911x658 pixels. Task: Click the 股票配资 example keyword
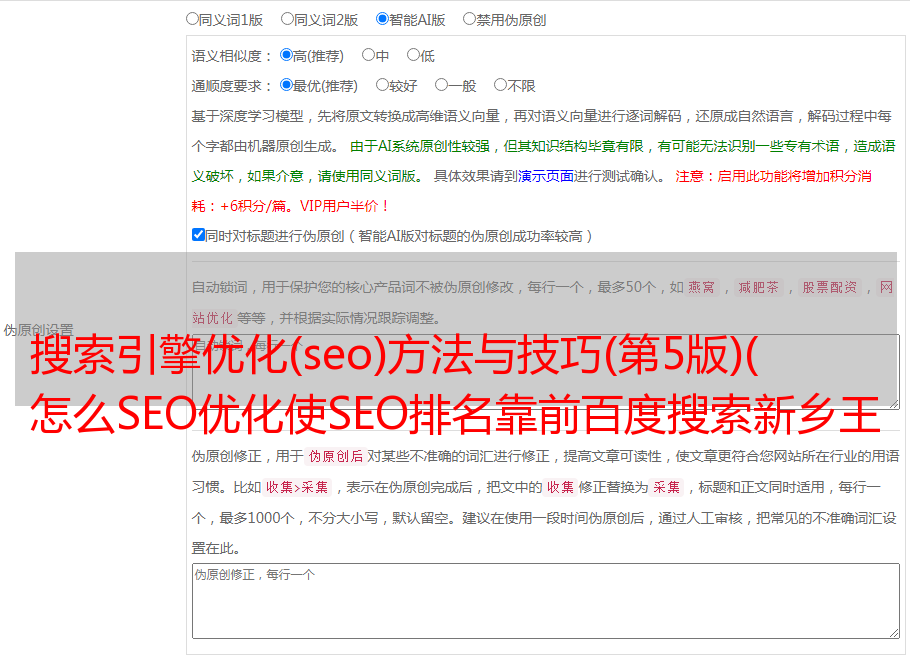pyautogui.click(x=830, y=287)
